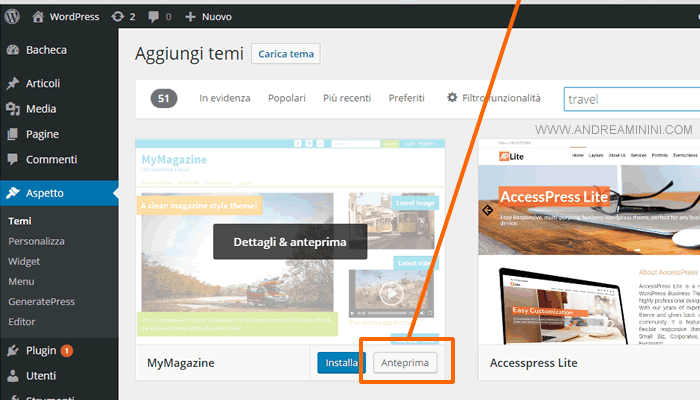
Task: Open the updates icon showing 2
Action: (123, 17)
